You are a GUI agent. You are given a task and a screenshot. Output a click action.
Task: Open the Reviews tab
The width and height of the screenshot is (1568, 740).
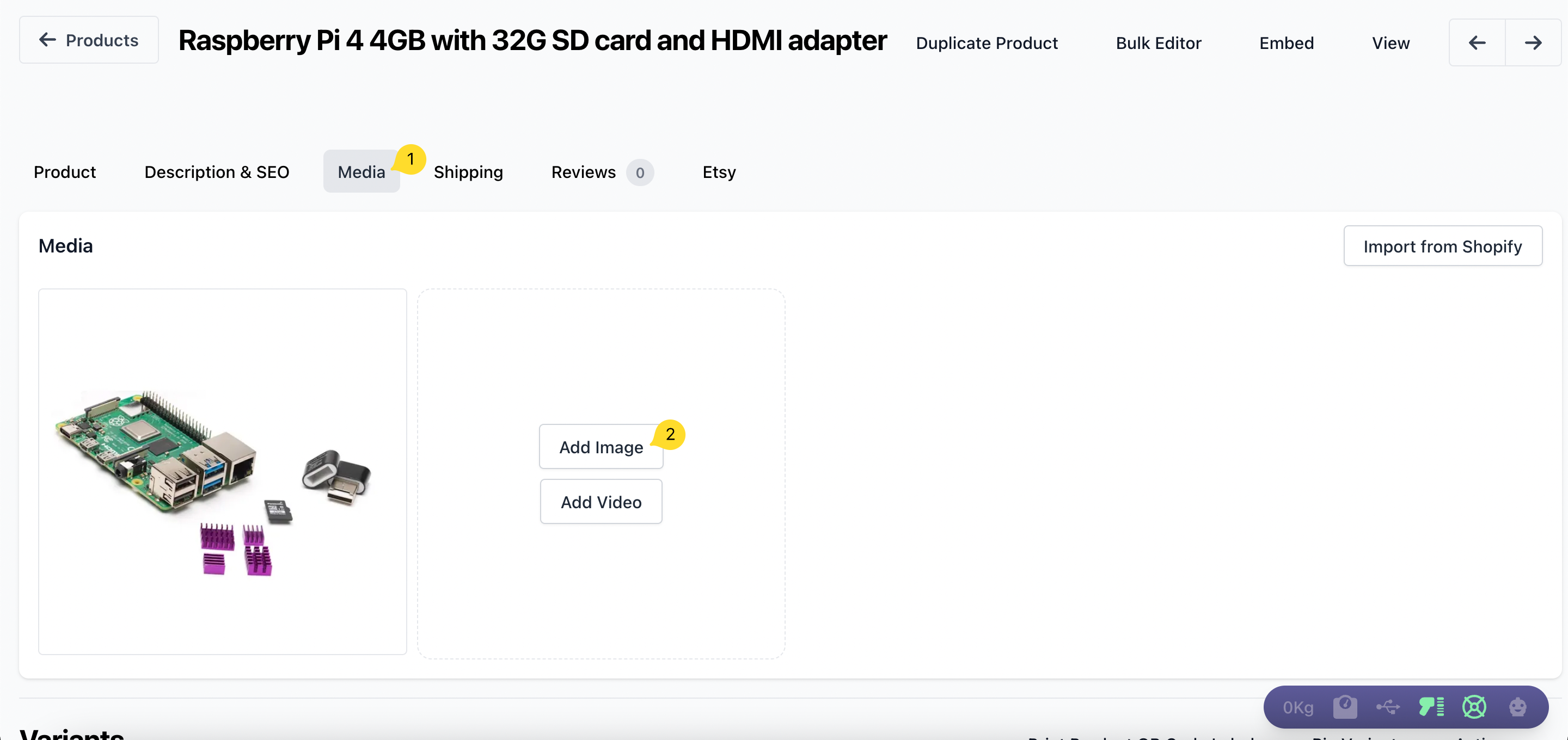pos(583,171)
